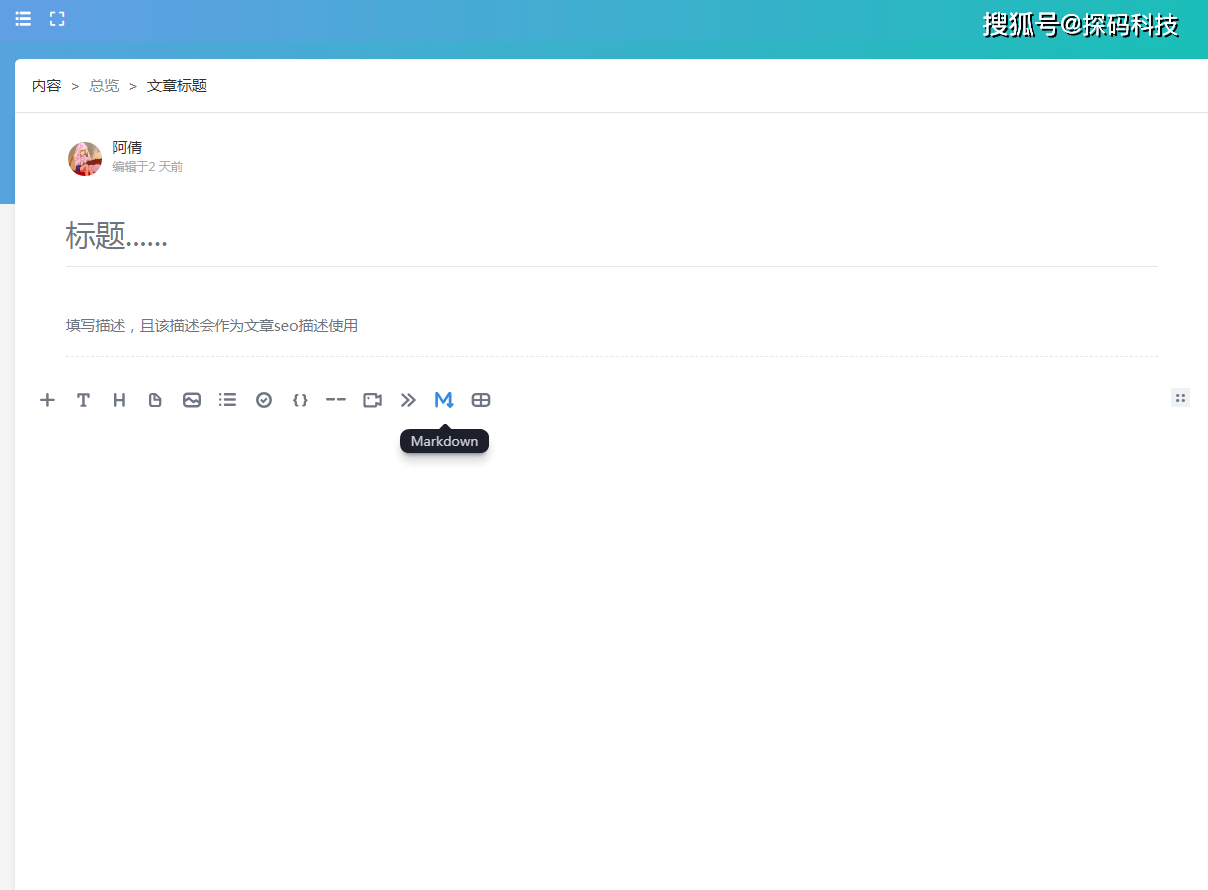Insert a Markdown block
Image resolution: width=1208 pixels, height=890 pixels.
pyautogui.click(x=444, y=400)
